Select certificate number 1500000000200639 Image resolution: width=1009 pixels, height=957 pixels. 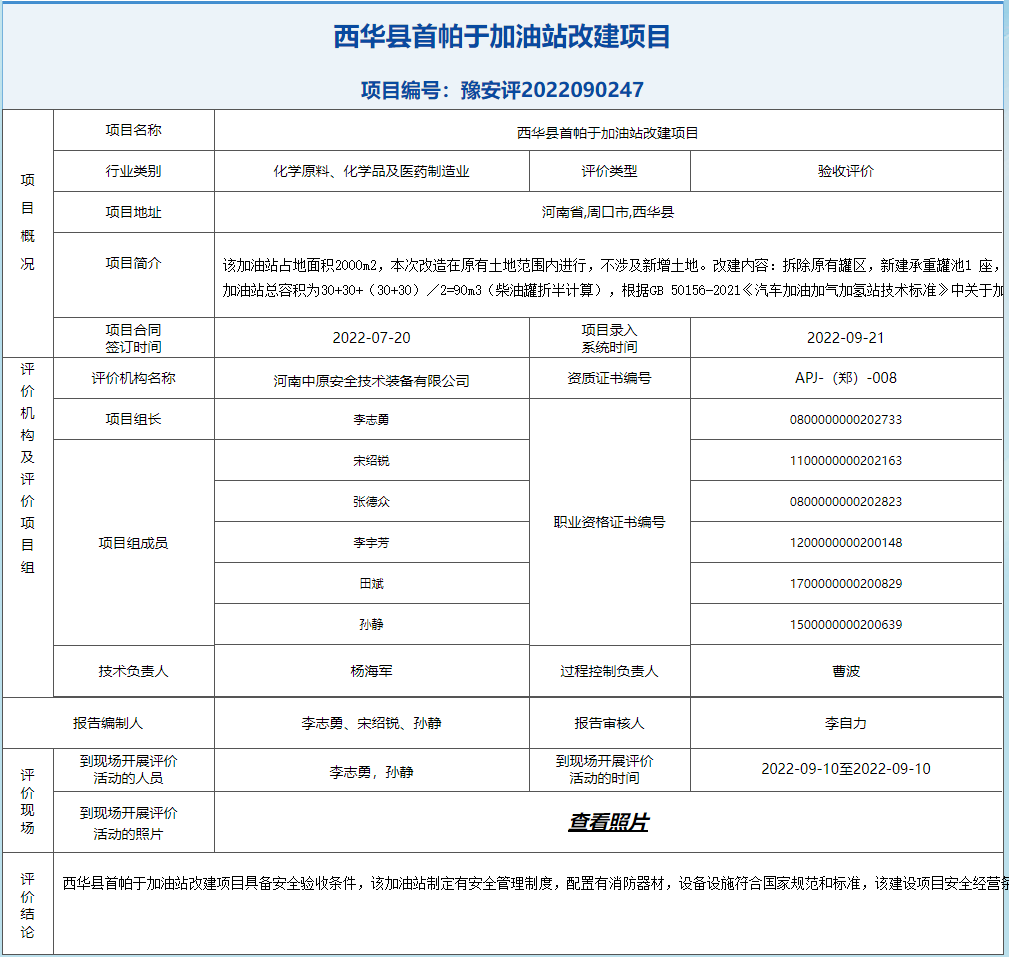pyautogui.click(x=845, y=625)
